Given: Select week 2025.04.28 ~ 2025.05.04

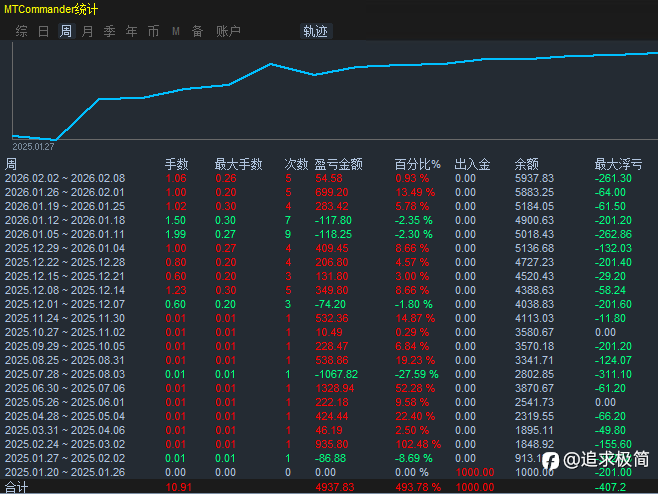Looking at the screenshot, I should coord(65,416).
